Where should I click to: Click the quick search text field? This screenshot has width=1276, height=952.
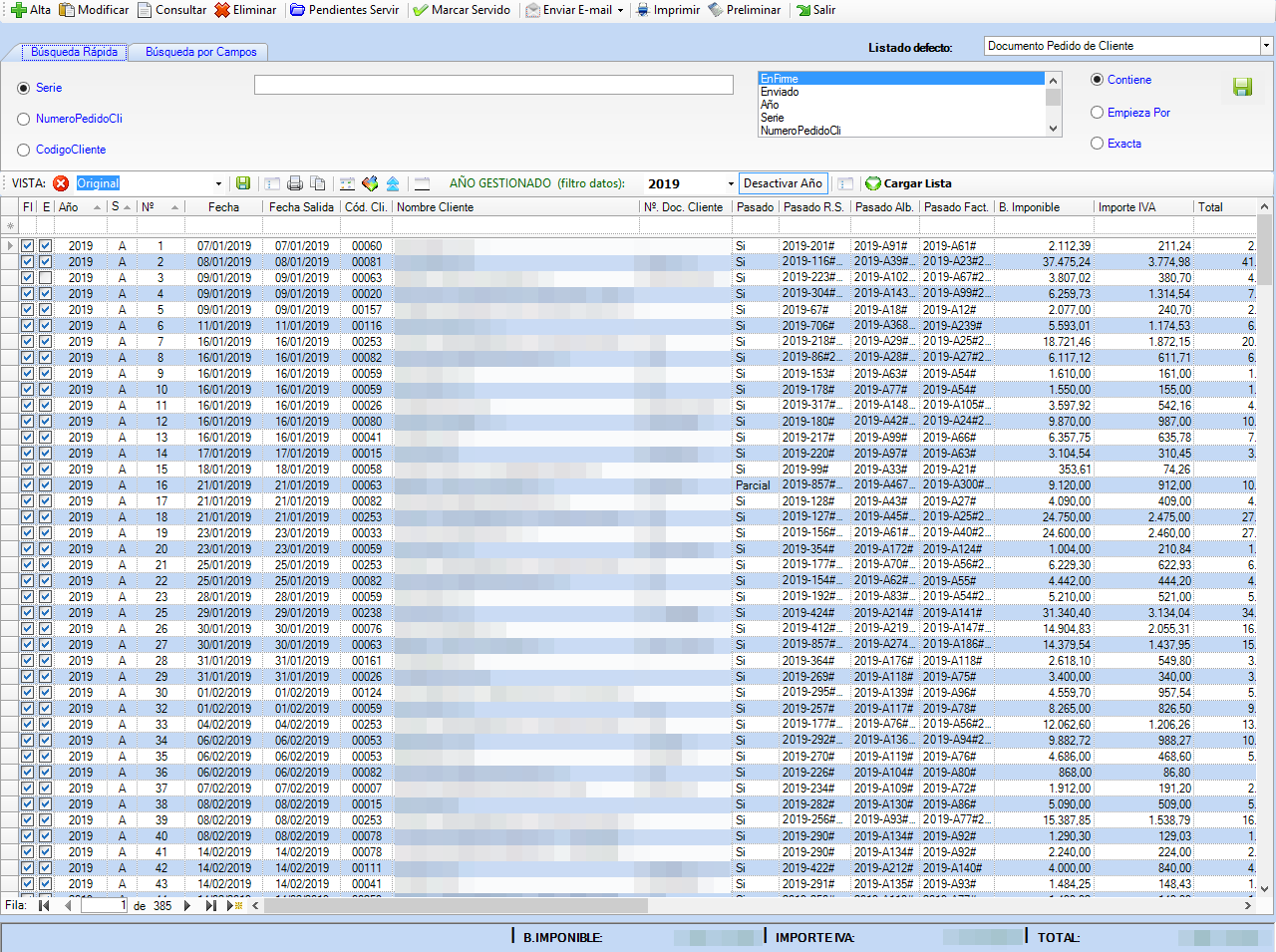tap(493, 85)
